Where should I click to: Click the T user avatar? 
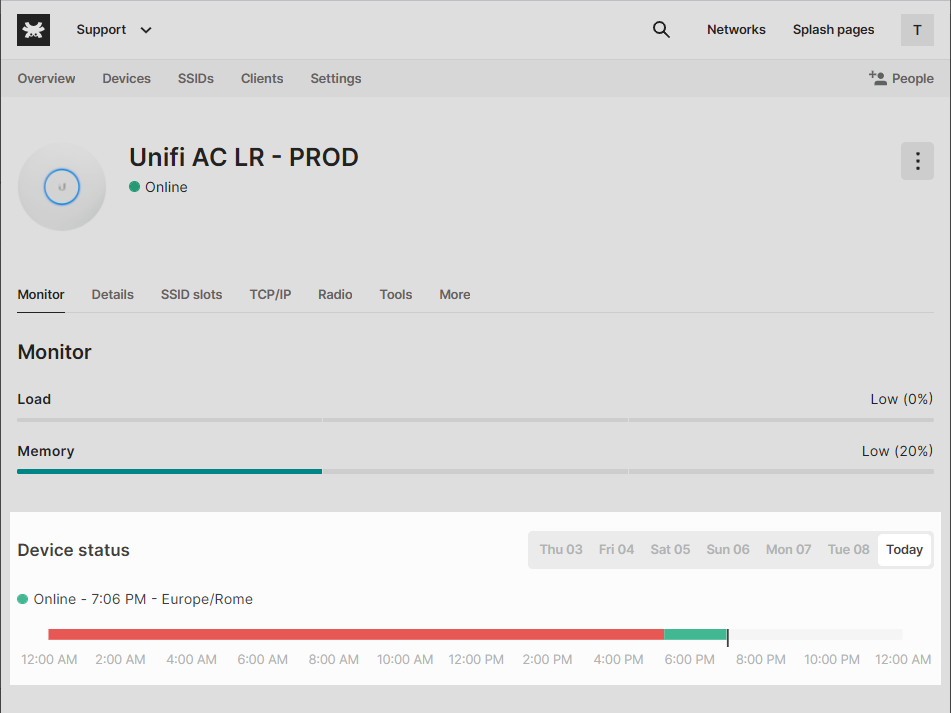(x=917, y=30)
